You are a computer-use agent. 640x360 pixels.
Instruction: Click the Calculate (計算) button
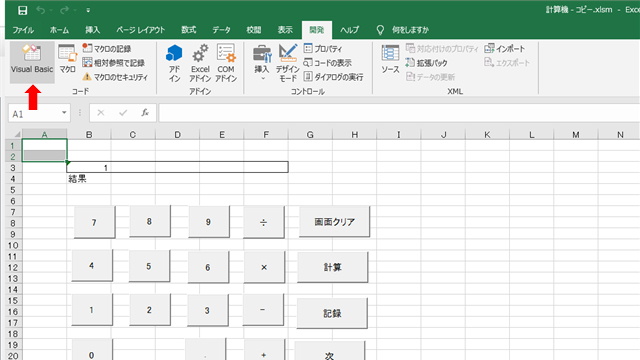(333, 267)
